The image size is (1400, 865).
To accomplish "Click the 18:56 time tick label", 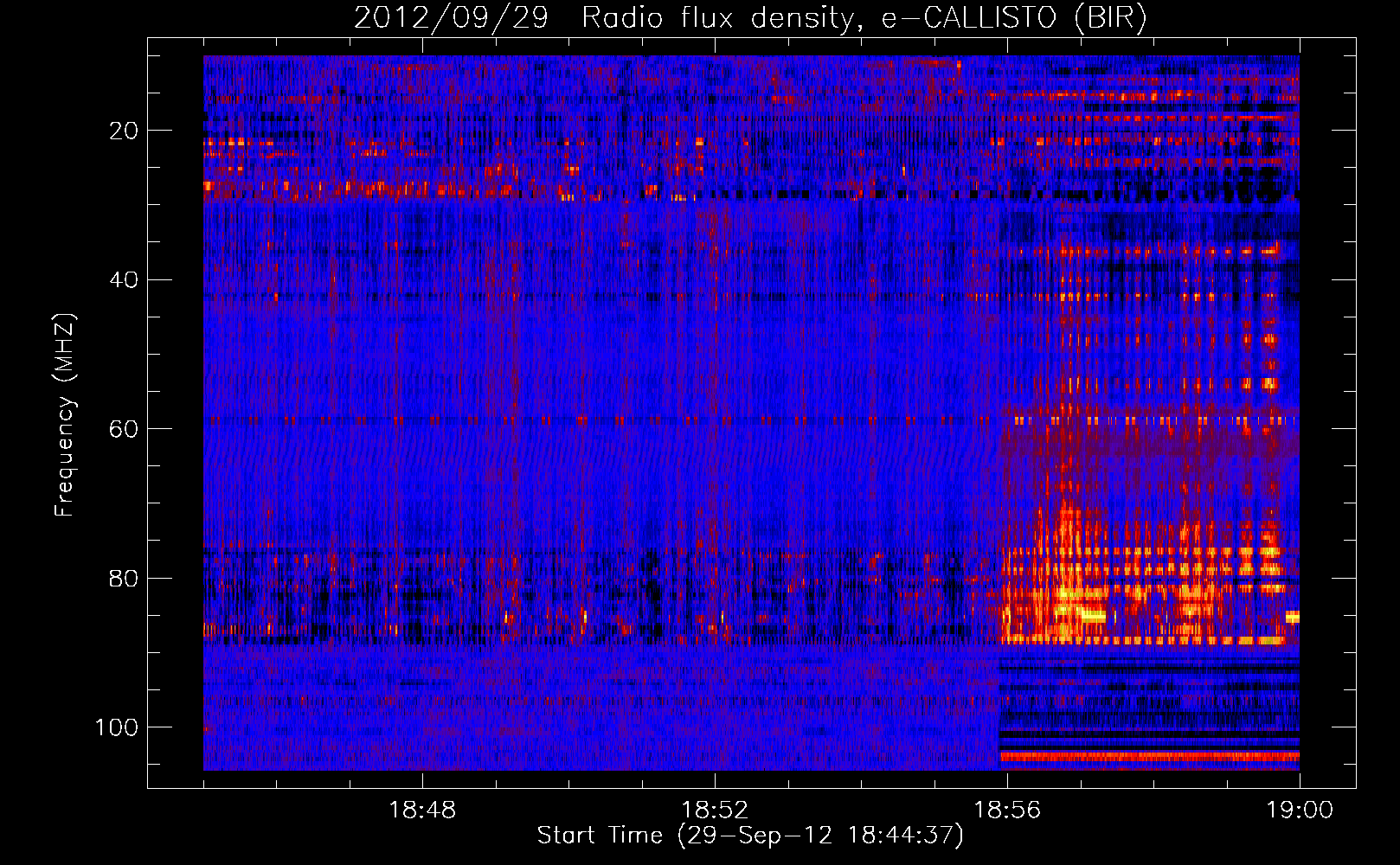I will point(1007,811).
